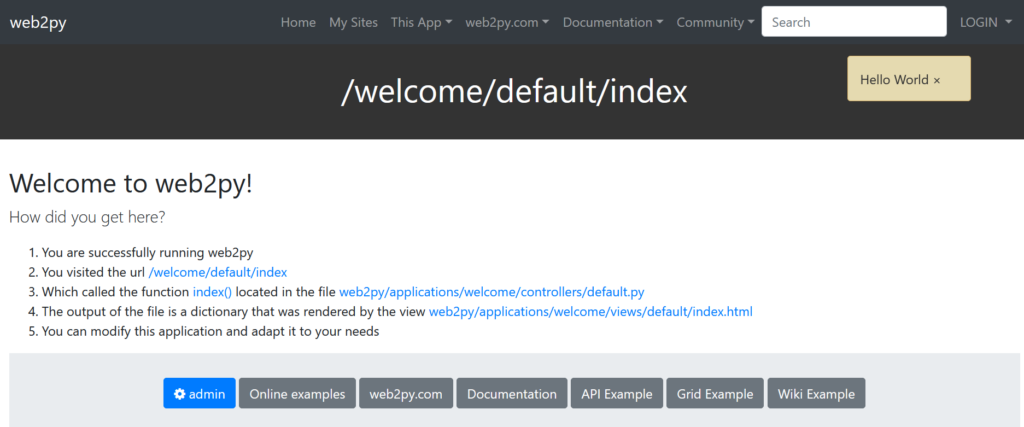Click the Welcome to web2py! heading
This screenshot has width=1024, height=427.
[131, 183]
